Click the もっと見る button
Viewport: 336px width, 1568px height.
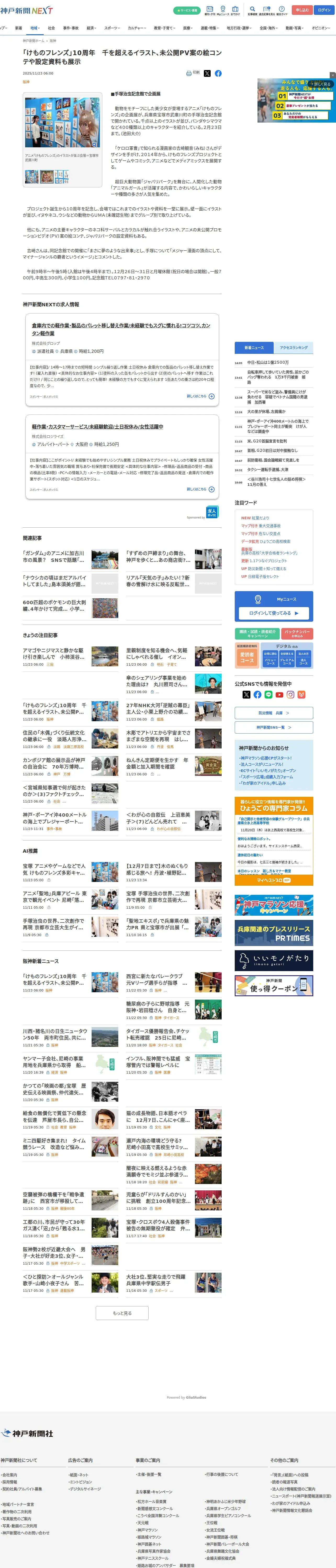(122, 1313)
